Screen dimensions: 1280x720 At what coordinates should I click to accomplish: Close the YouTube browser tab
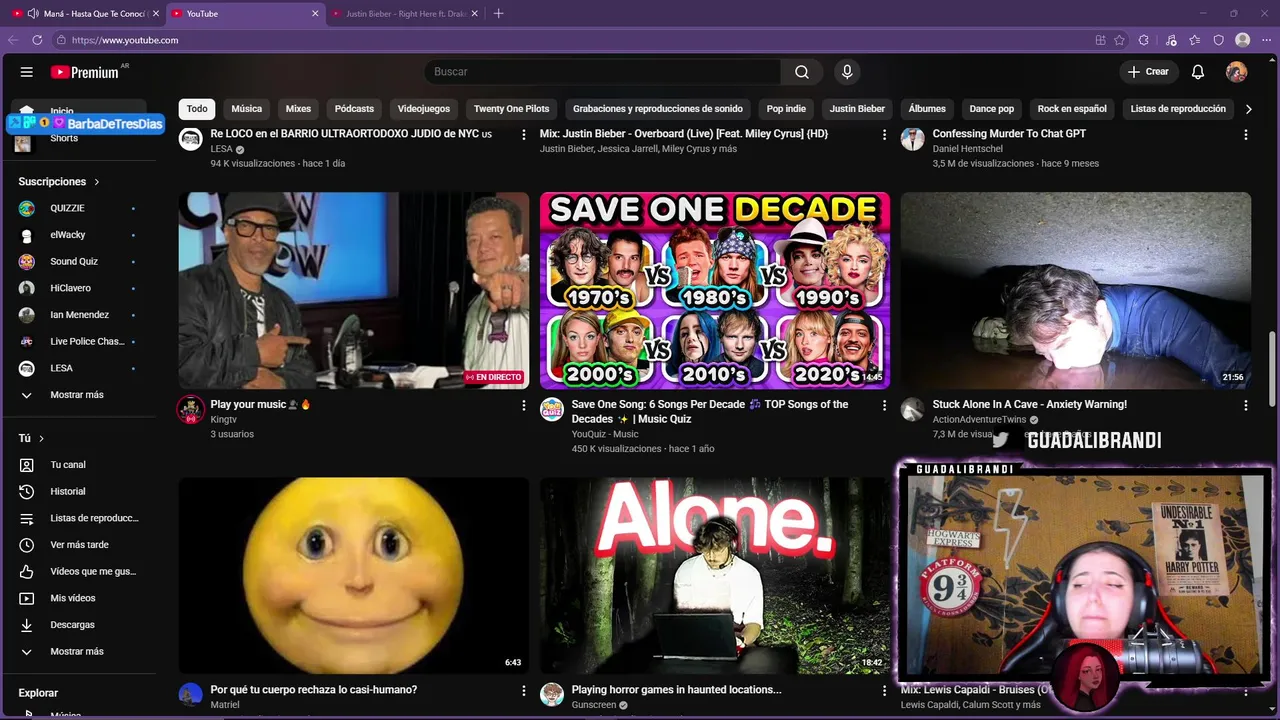pyautogui.click(x=315, y=13)
